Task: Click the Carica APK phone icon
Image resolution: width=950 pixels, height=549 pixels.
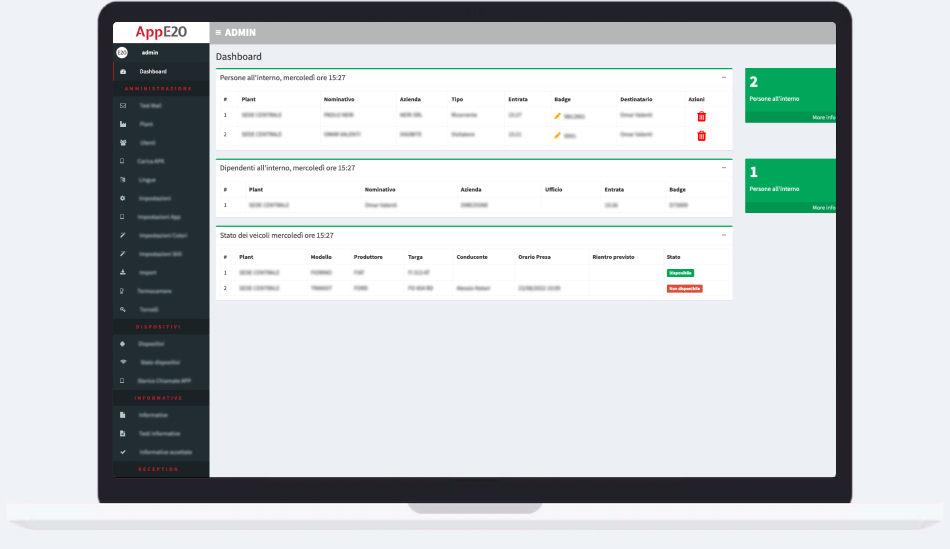Action: pos(122,161)
